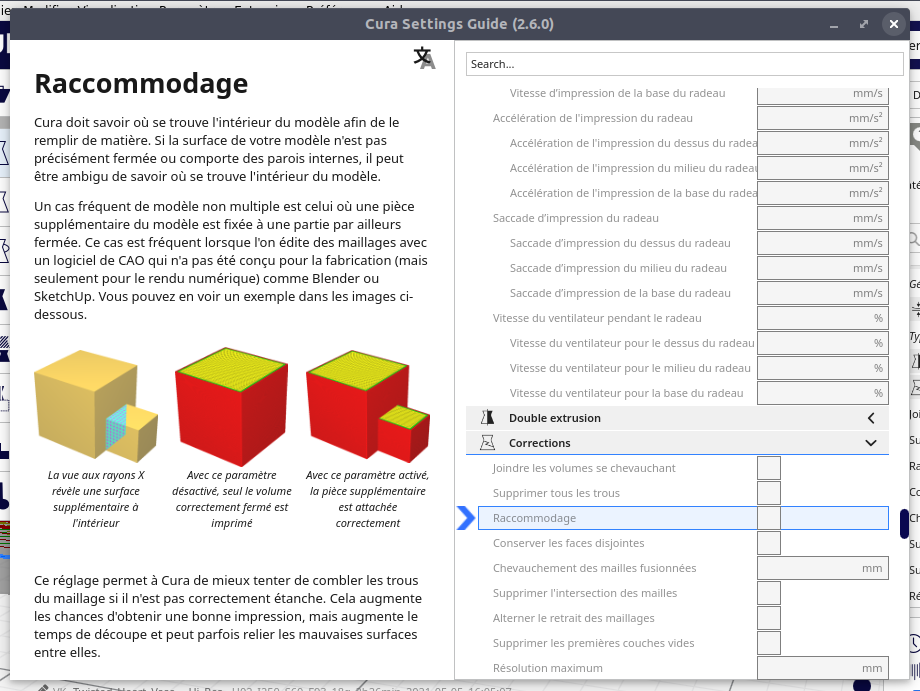Click 'Chevauchement des mailles fusionnées' value field
The width and height of the screenshot is (920, 691).
tap(823, 568)
